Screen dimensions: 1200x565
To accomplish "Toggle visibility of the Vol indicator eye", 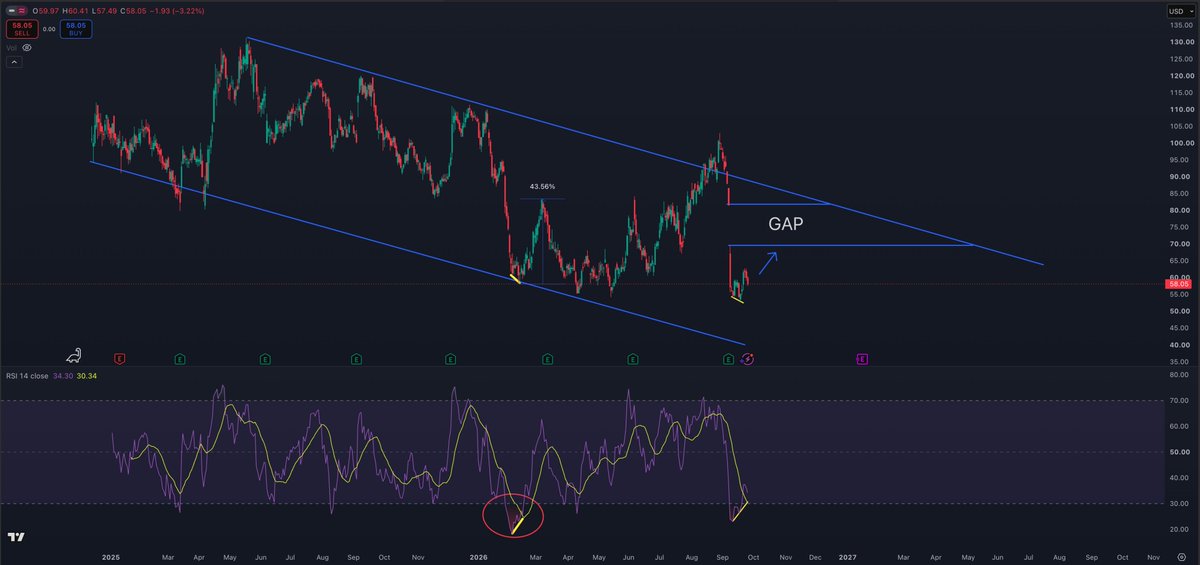I will point(27,48).
